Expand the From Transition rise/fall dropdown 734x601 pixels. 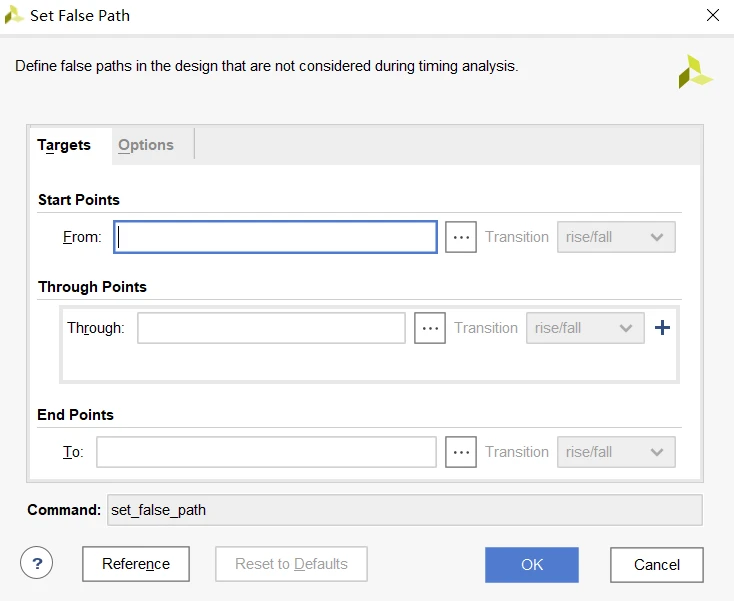click(x=616, y=237)
